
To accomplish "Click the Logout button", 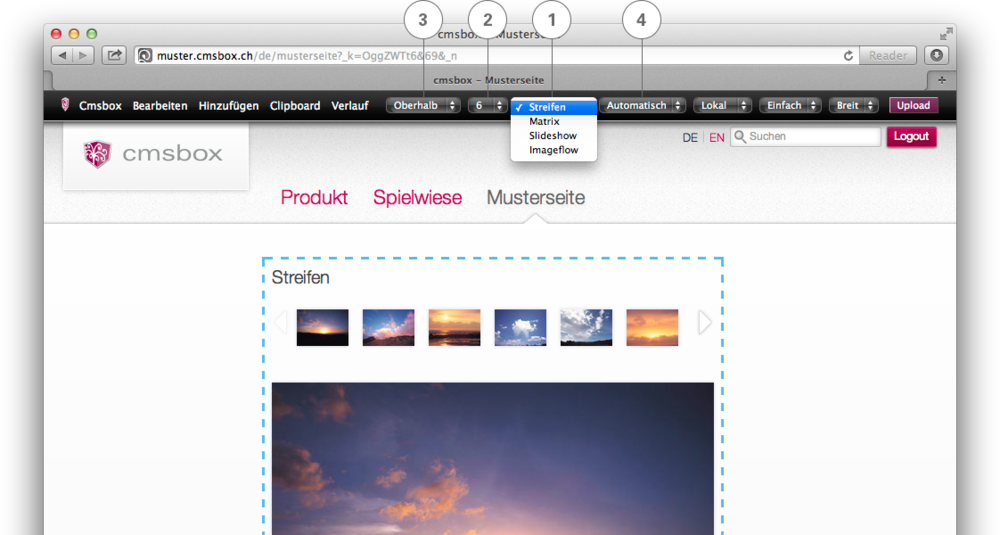I will click(911, 137).
